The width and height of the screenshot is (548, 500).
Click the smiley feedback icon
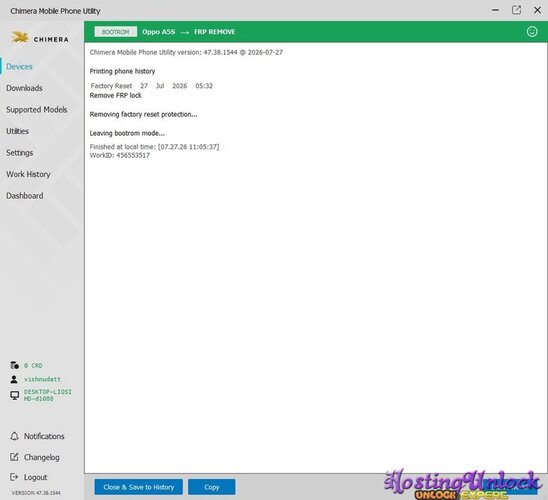532,32
